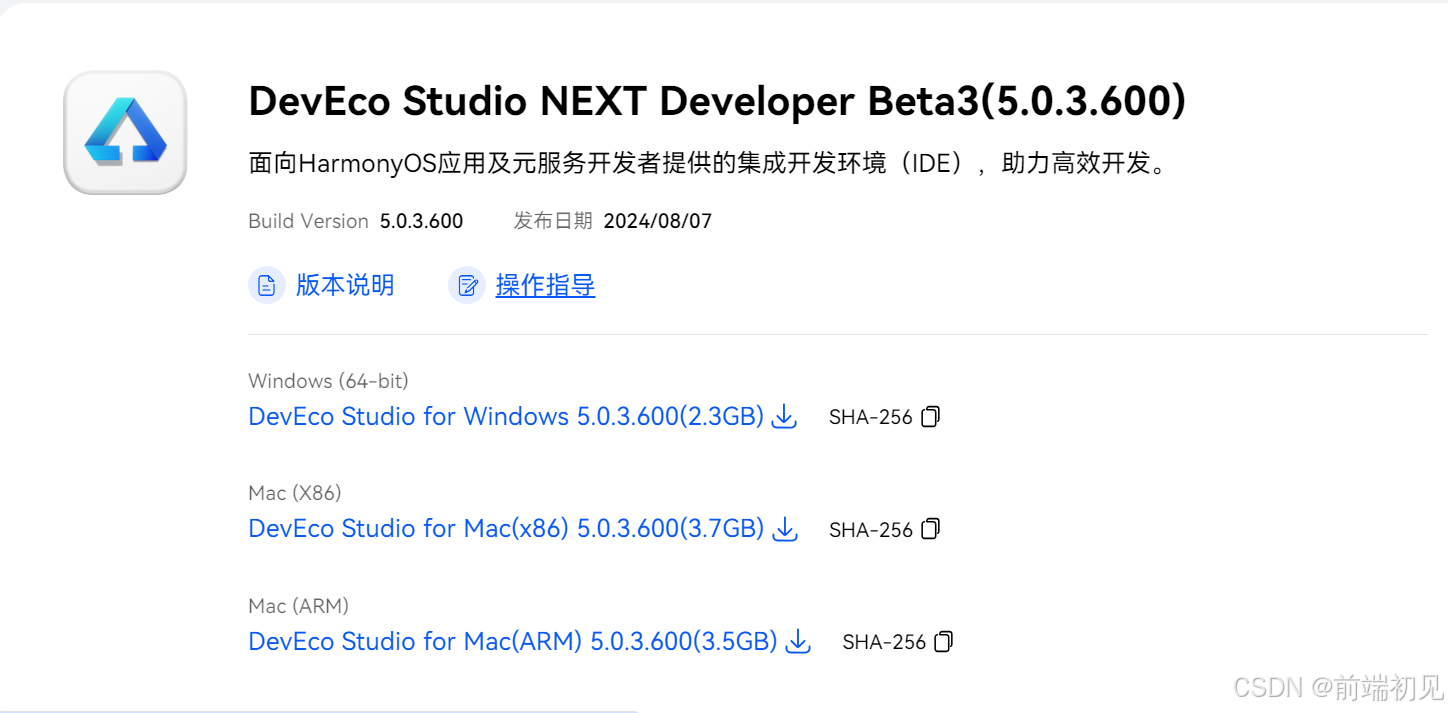
Task: Click the HarmonyOS IDE description sentence
Action: click(708, 164)
